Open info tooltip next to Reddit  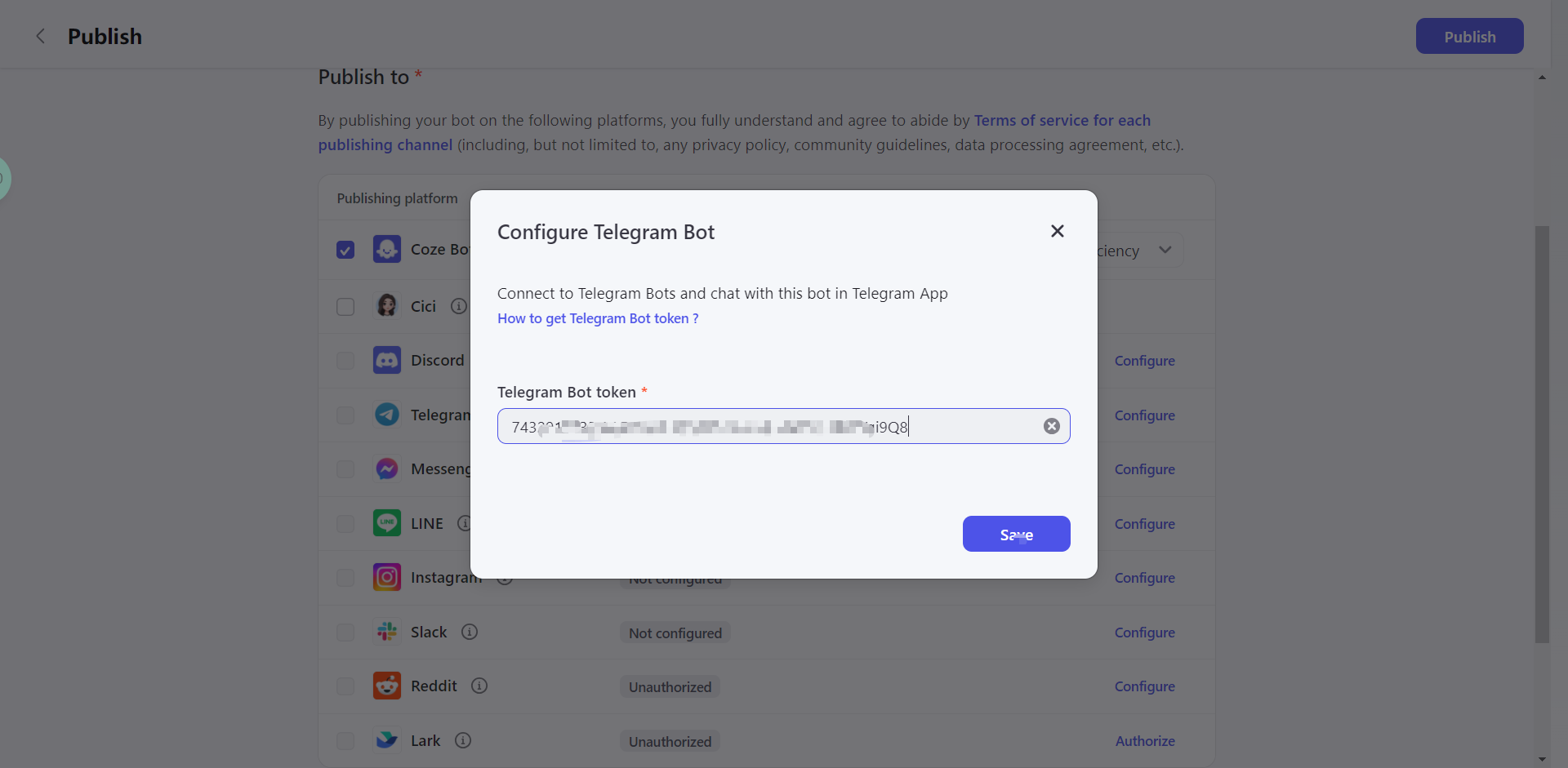point(479,686)
